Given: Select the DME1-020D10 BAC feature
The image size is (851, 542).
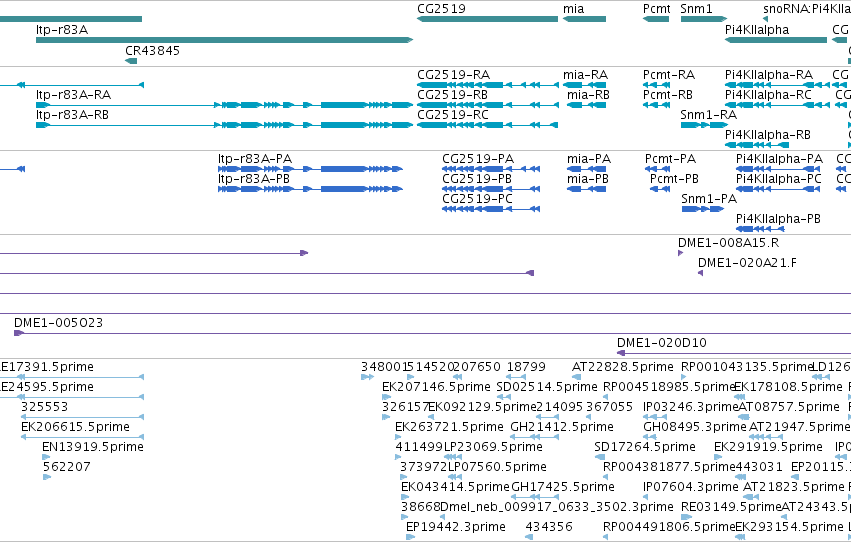Looking at the screenshot, I should (x=734, y=353).
